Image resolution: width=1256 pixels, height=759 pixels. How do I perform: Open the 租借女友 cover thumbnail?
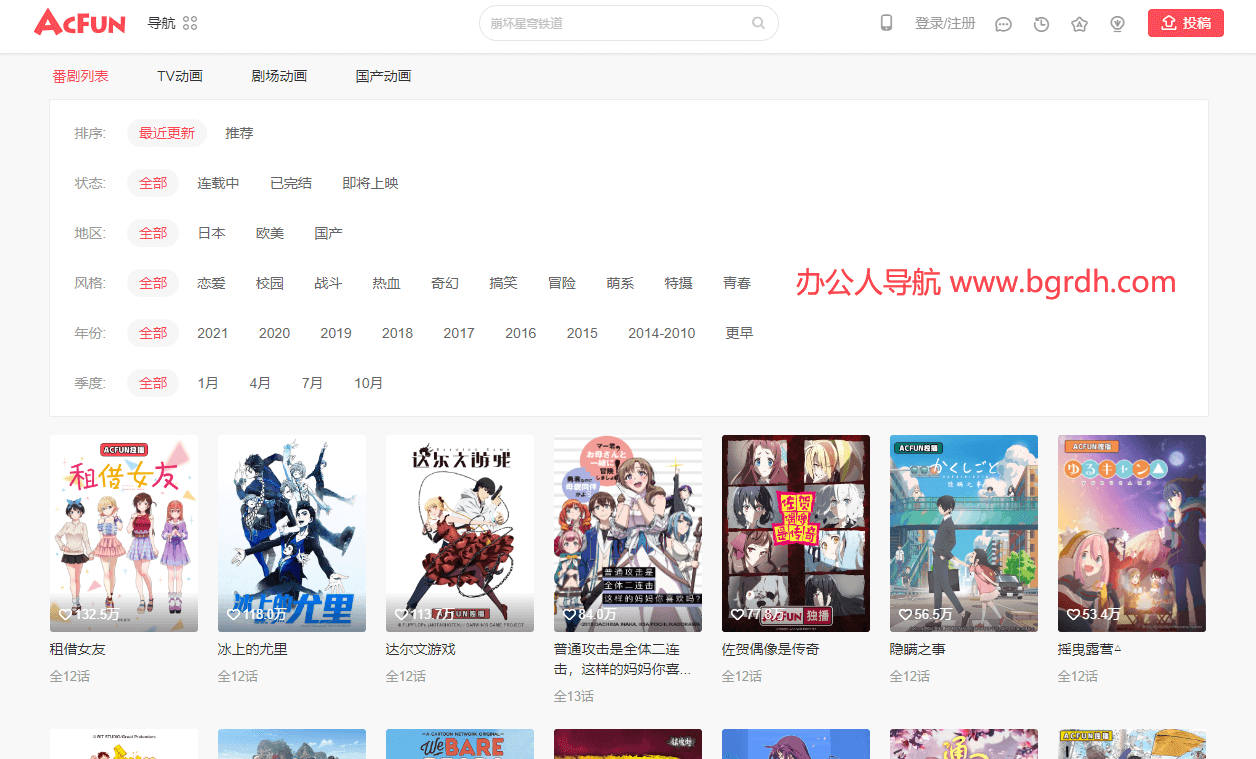[x=124, y=533]
